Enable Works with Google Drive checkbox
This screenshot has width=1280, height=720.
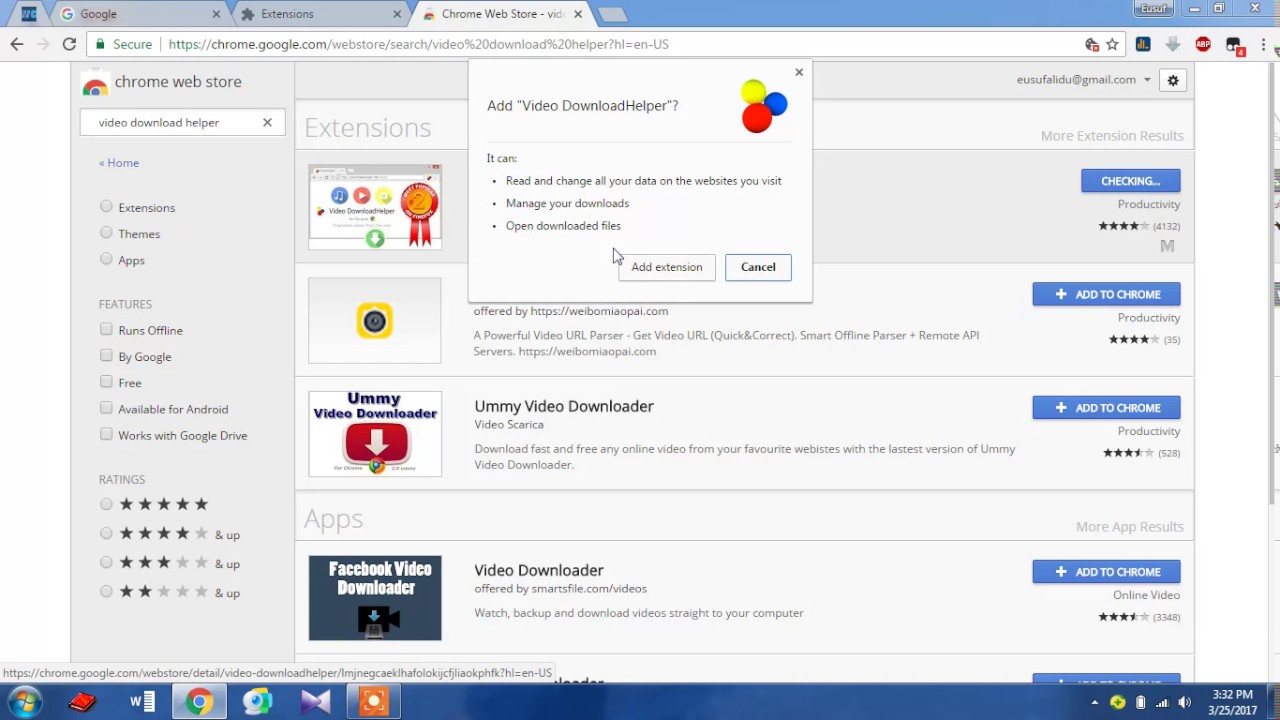106,434
